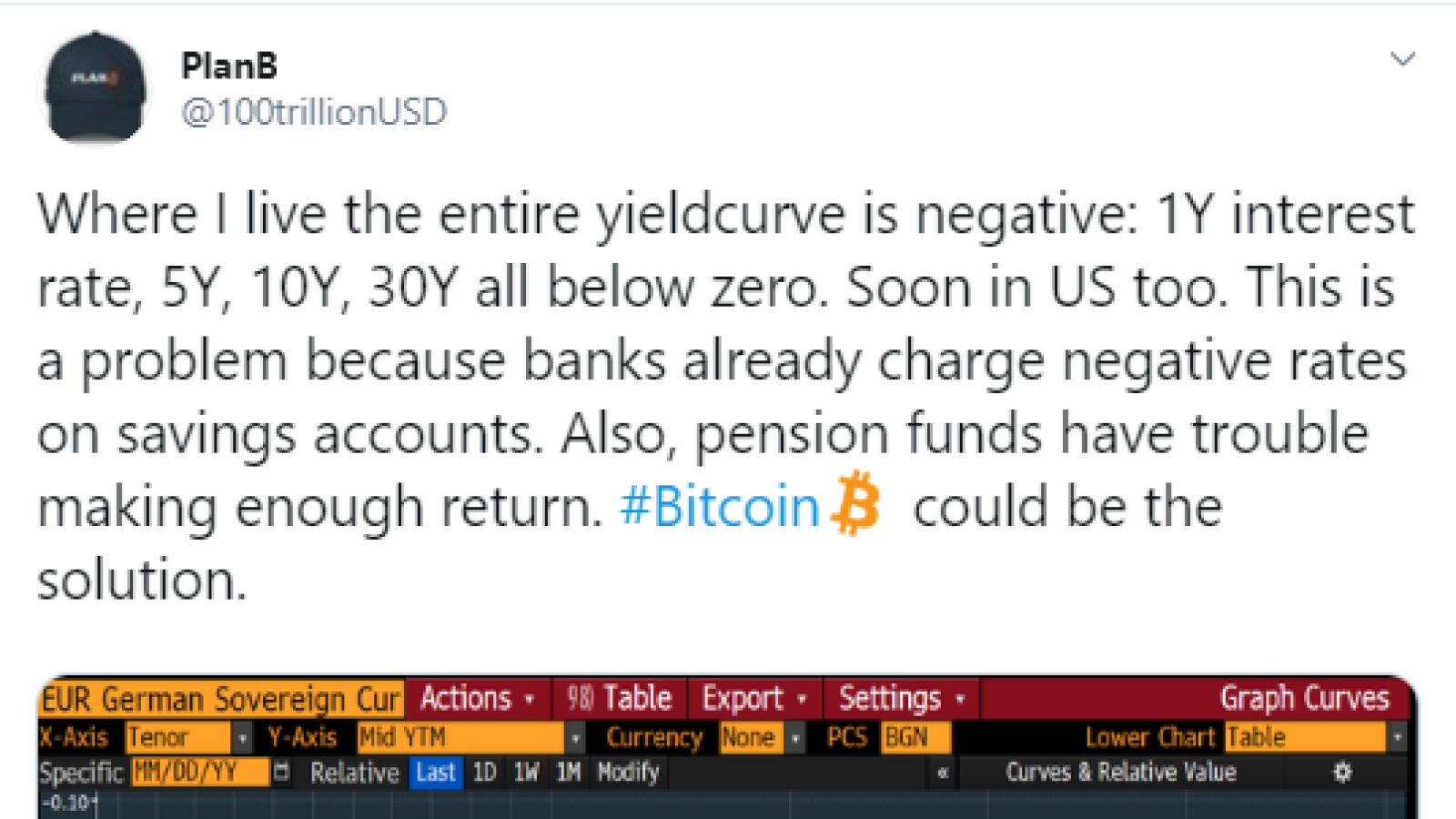The width and height of the screenshot is (1456, 819).
Task: Open the @100trillionUSD handle link
Action: click(314, 112)
